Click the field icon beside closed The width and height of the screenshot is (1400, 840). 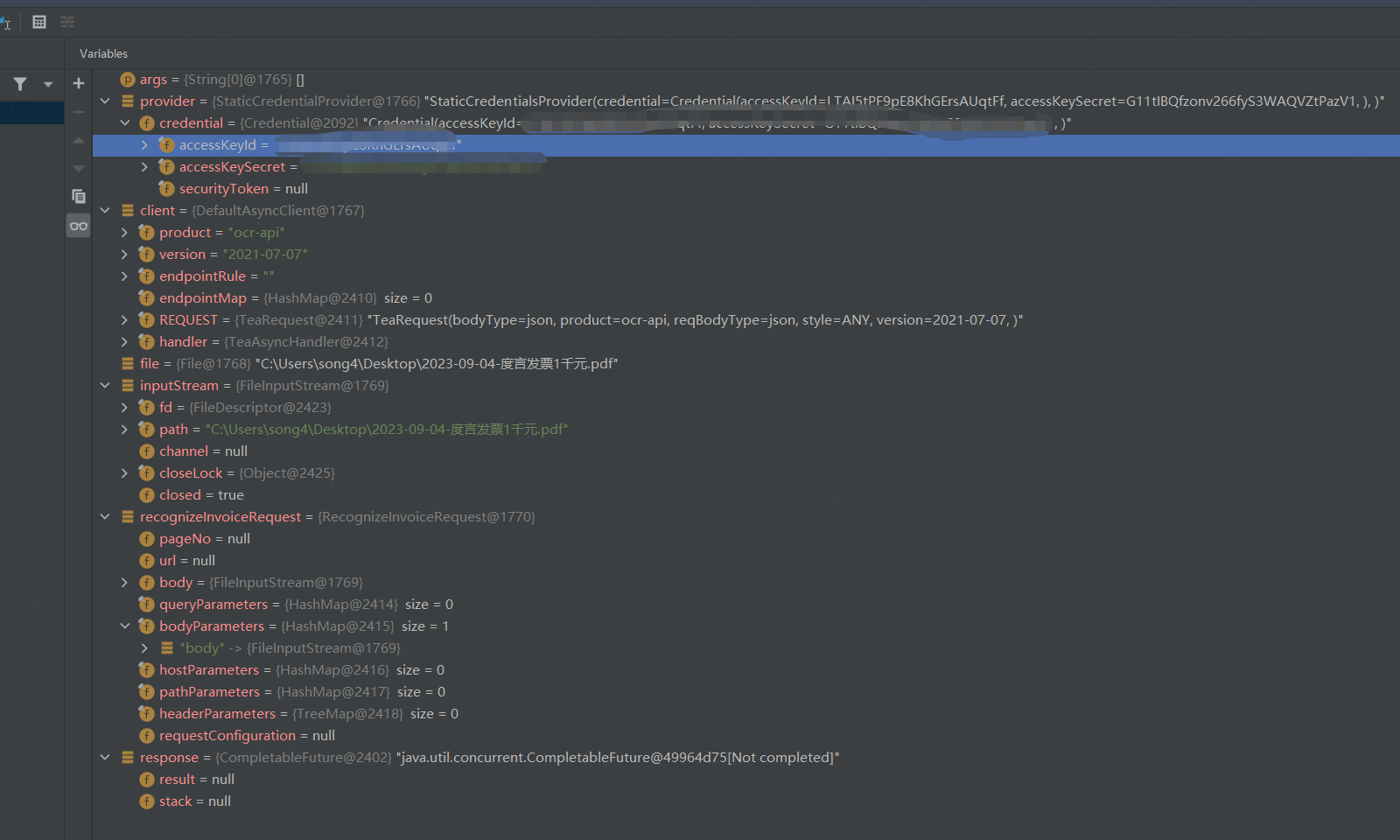(x=147, y=495)
